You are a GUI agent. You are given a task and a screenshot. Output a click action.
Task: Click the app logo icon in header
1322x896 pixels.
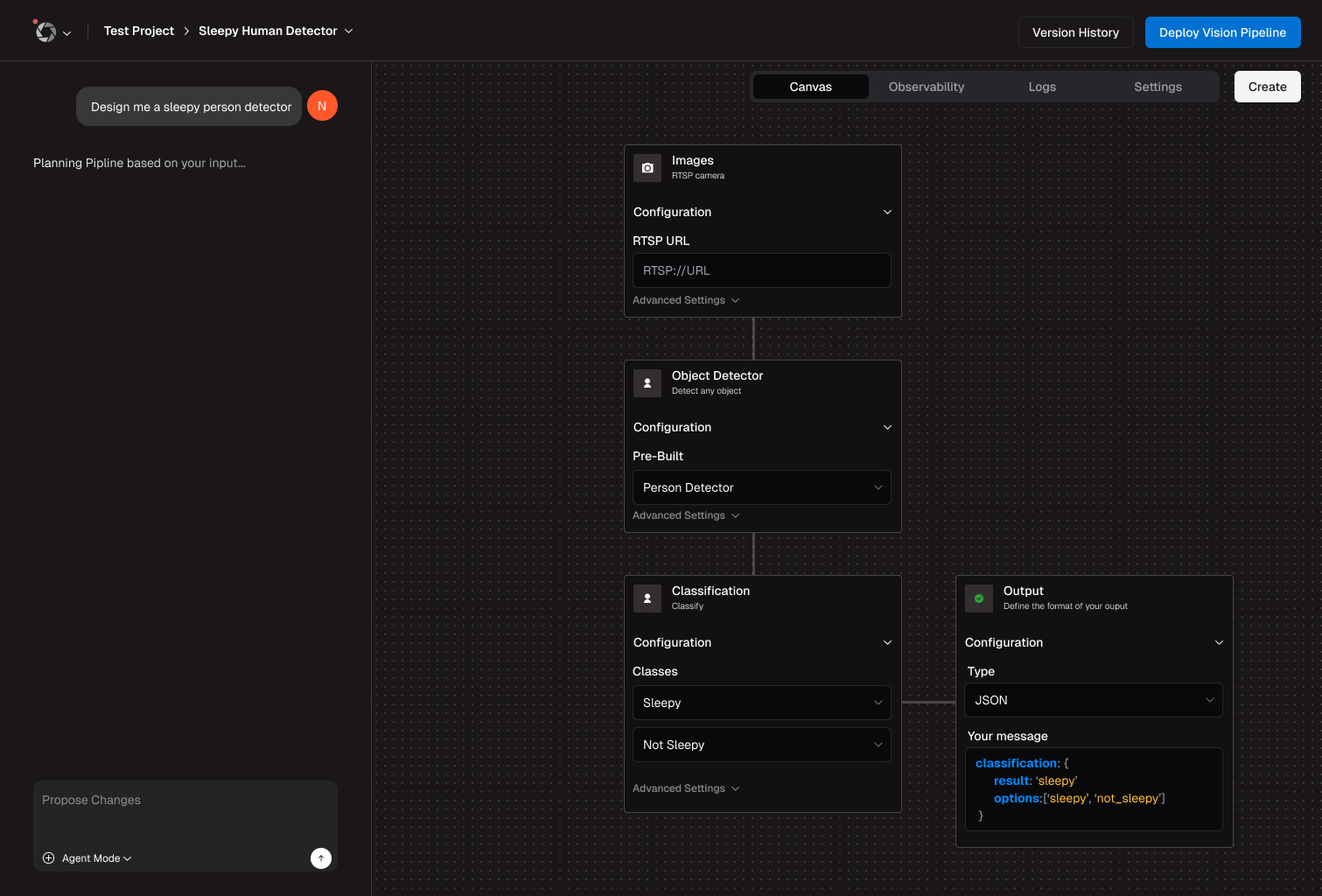click(45, 31)
